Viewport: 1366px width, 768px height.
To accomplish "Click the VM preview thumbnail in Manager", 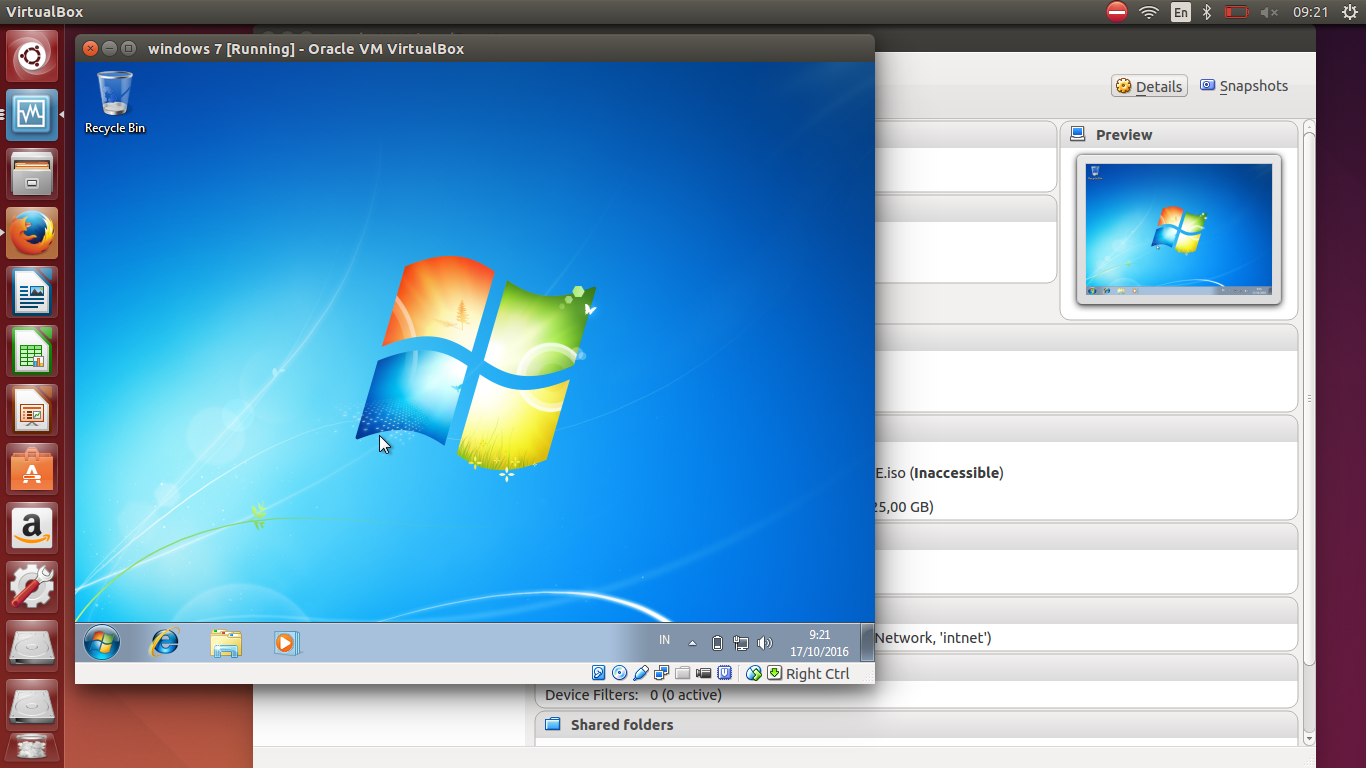I will click(1179, 230).
